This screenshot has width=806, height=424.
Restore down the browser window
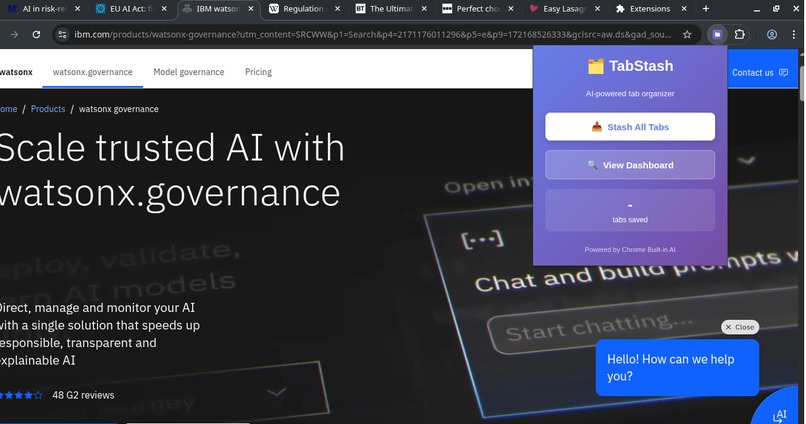point(776,9)
